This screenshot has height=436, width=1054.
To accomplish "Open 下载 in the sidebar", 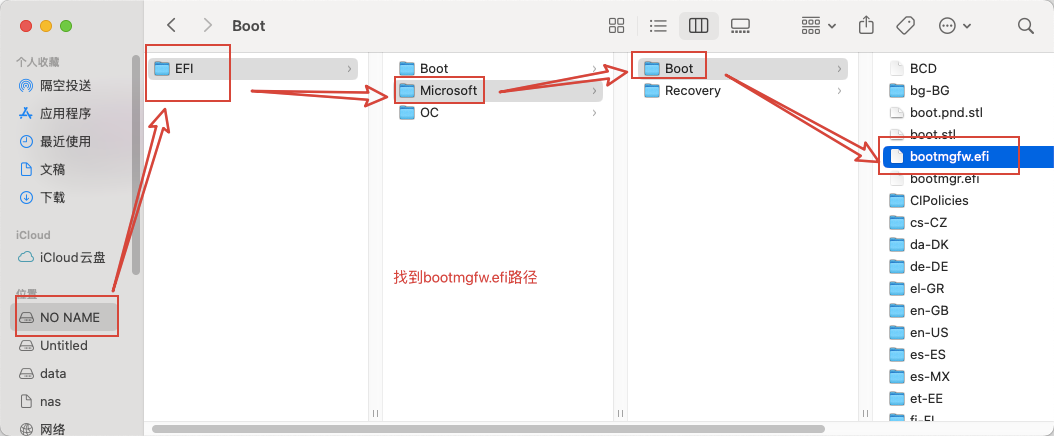I will [42, 198].
